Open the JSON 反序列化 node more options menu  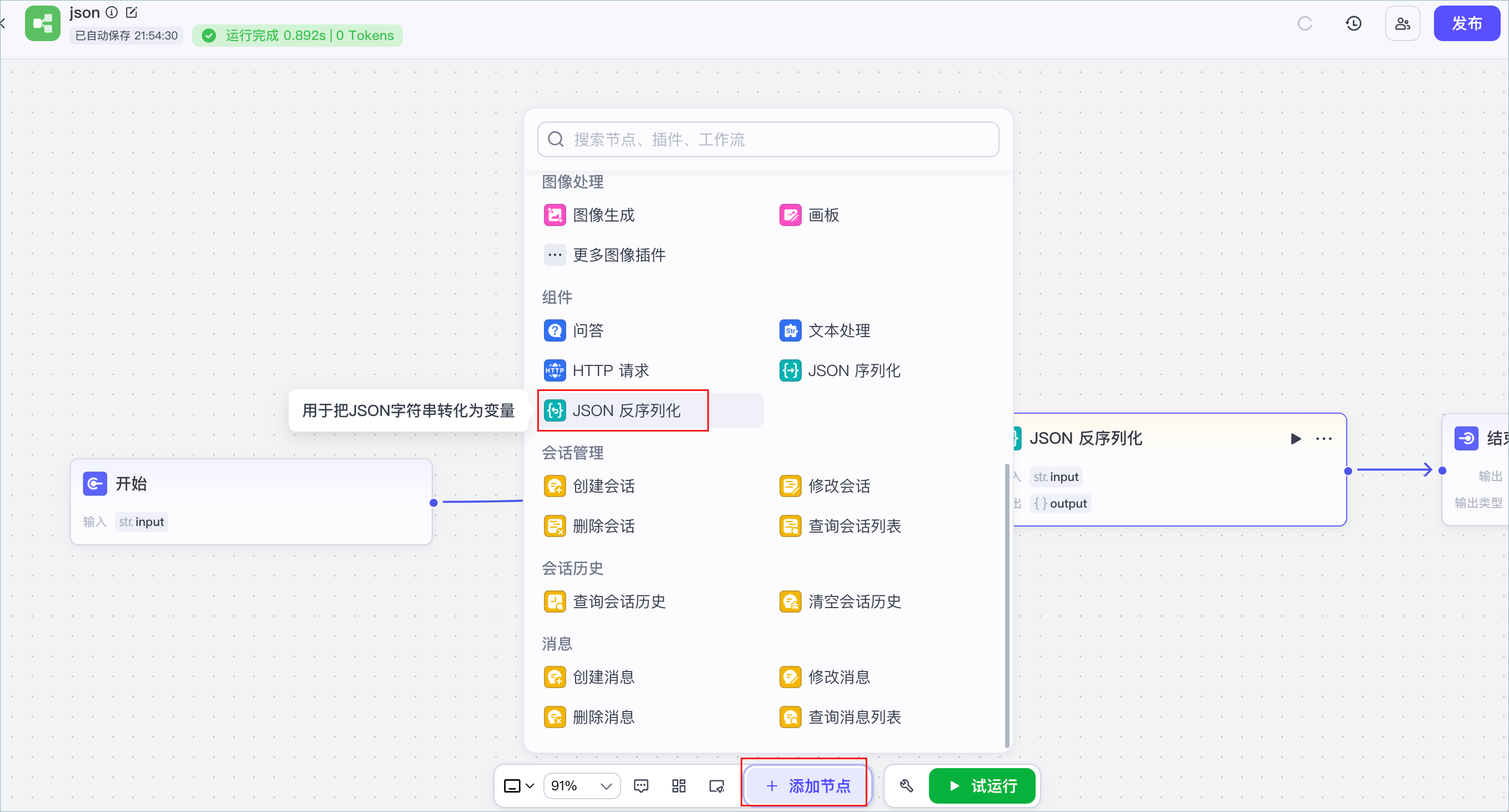click(x=1324, y=439)
